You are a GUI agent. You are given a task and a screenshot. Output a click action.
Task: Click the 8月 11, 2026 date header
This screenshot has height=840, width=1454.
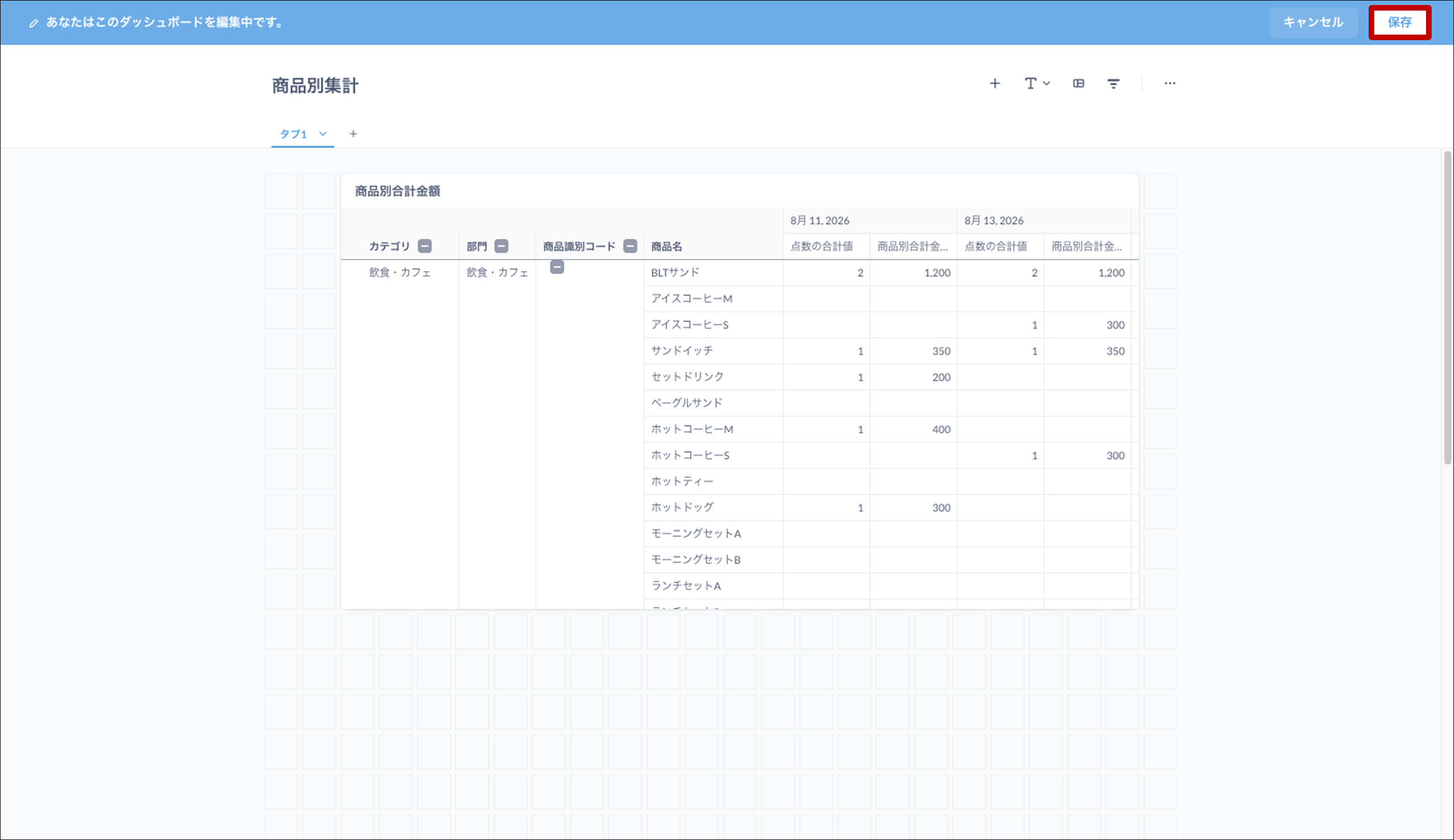[820, 220]
